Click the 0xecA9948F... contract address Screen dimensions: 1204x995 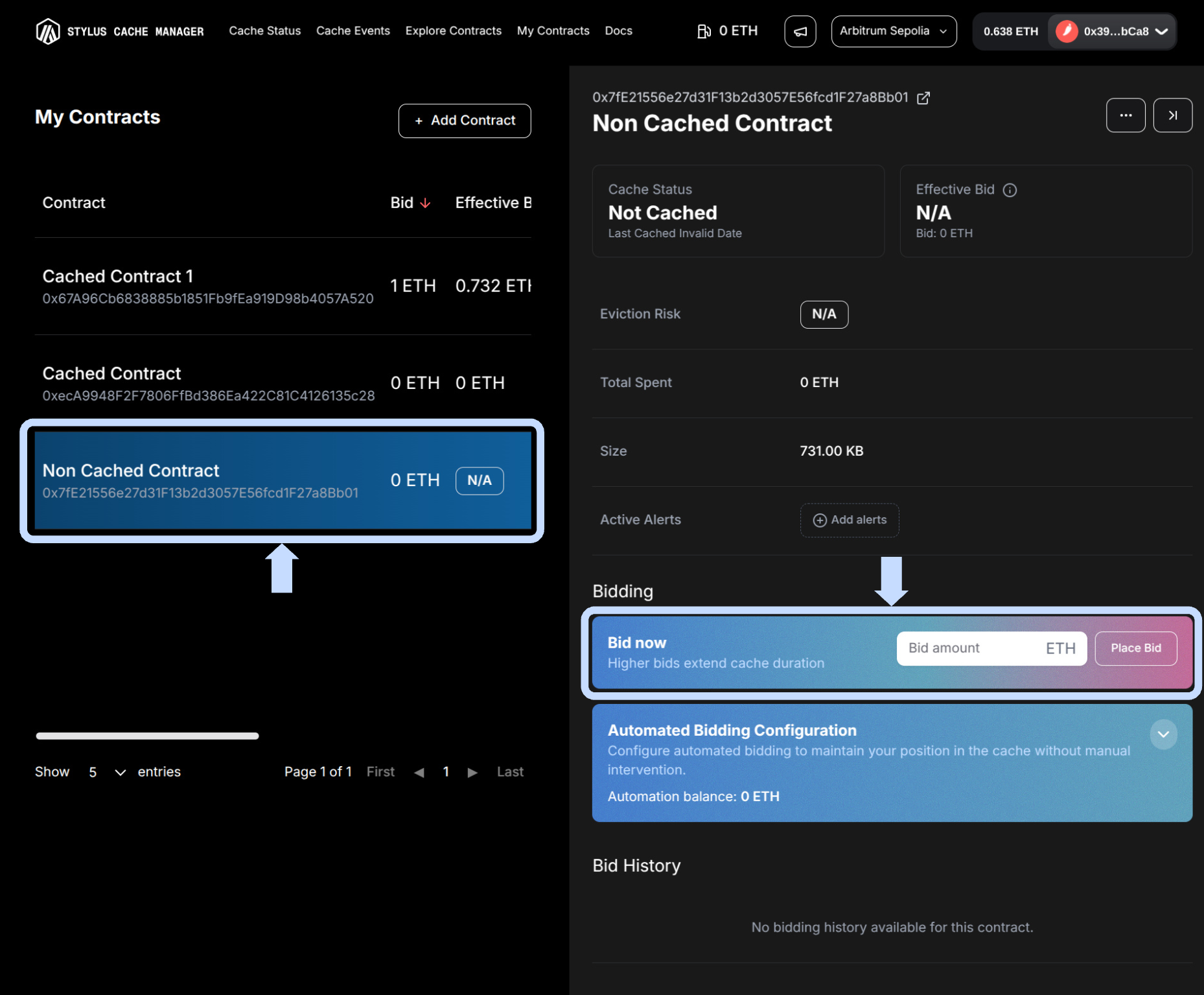point(209,395)
